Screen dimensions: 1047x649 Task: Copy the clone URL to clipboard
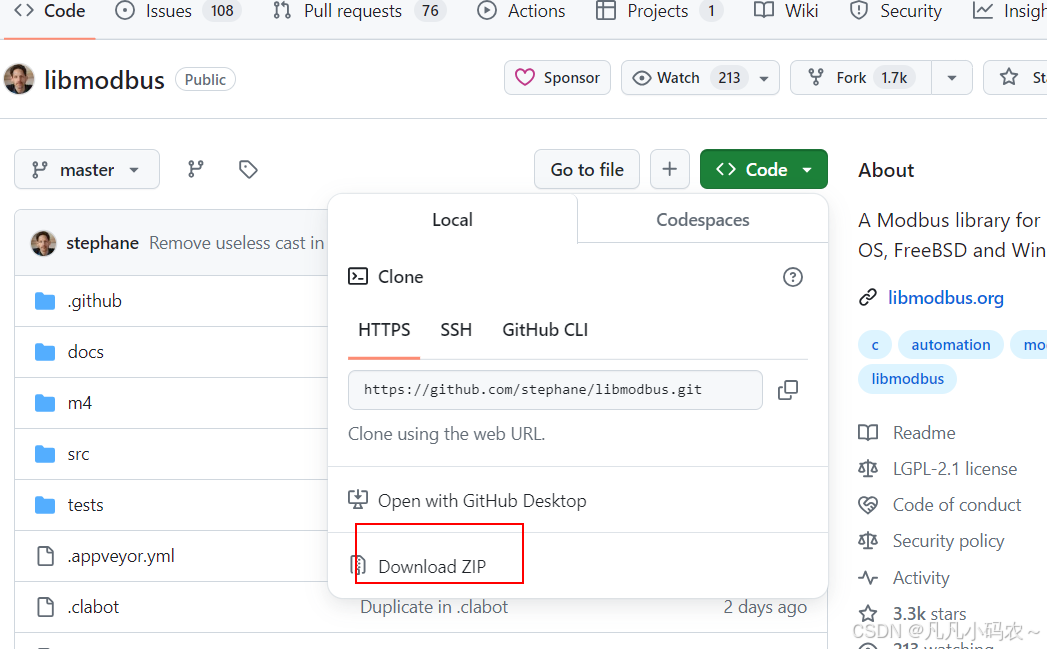click(x=788, y=390)
